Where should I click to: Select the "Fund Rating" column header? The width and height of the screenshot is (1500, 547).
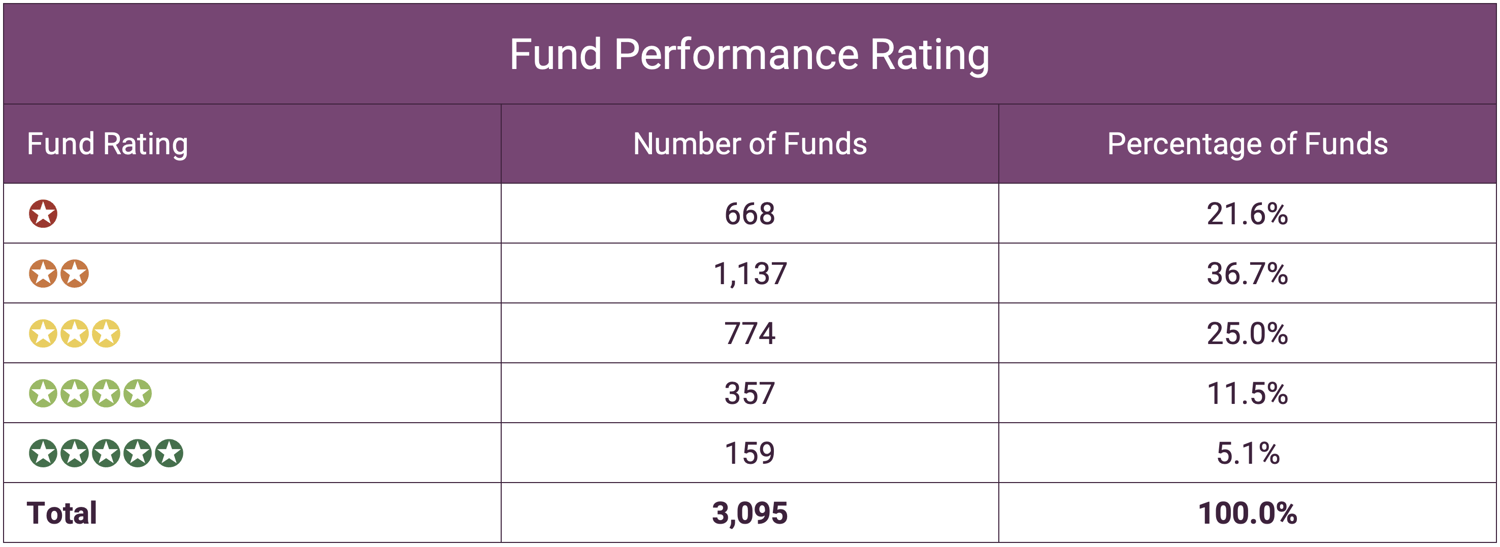pyautogui.click(x=107, y=144)
